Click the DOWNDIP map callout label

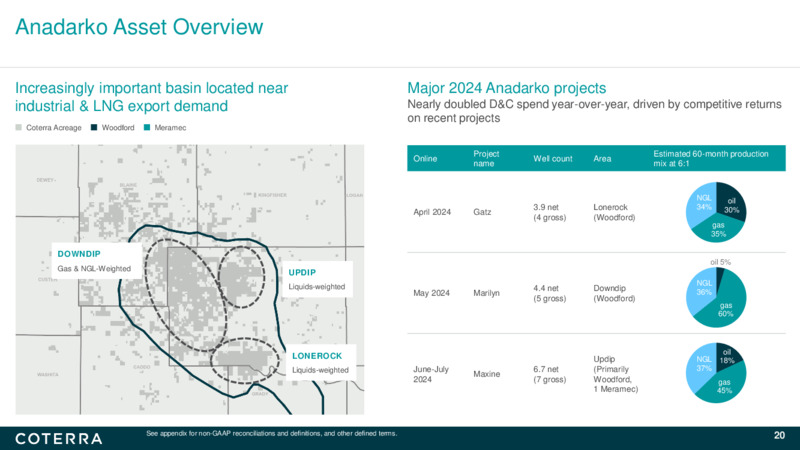(79, 254)
